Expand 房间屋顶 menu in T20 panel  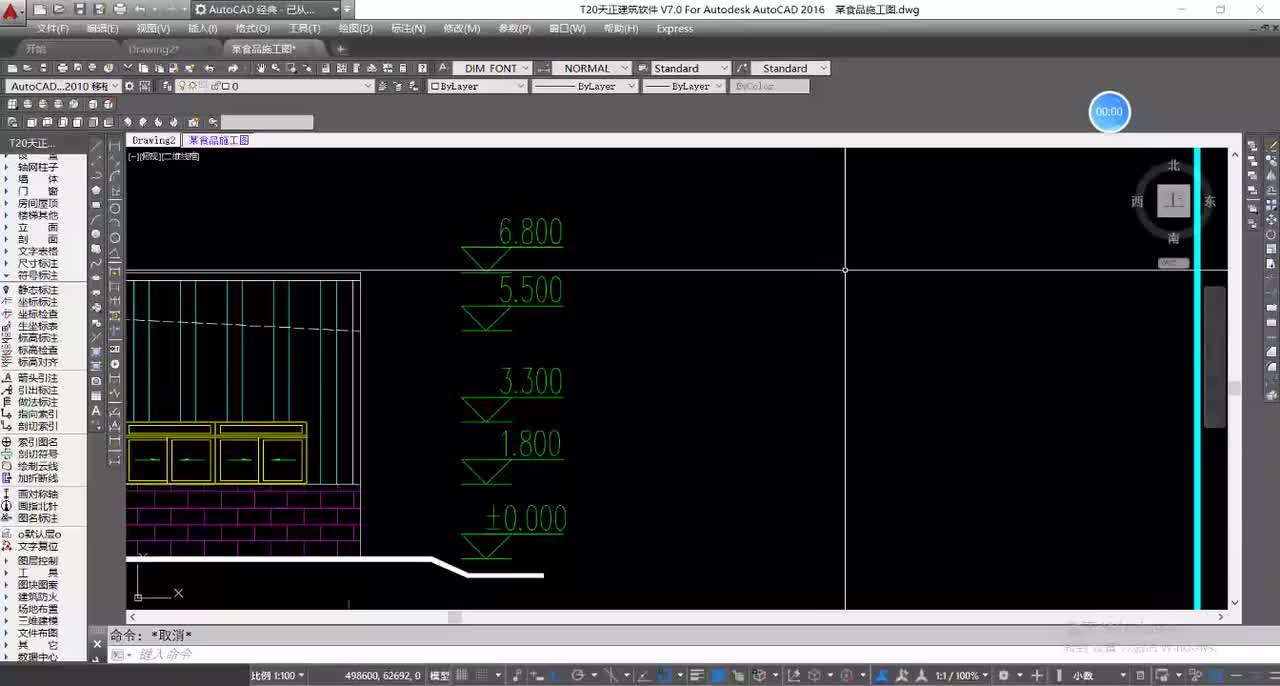click(37, 203)
